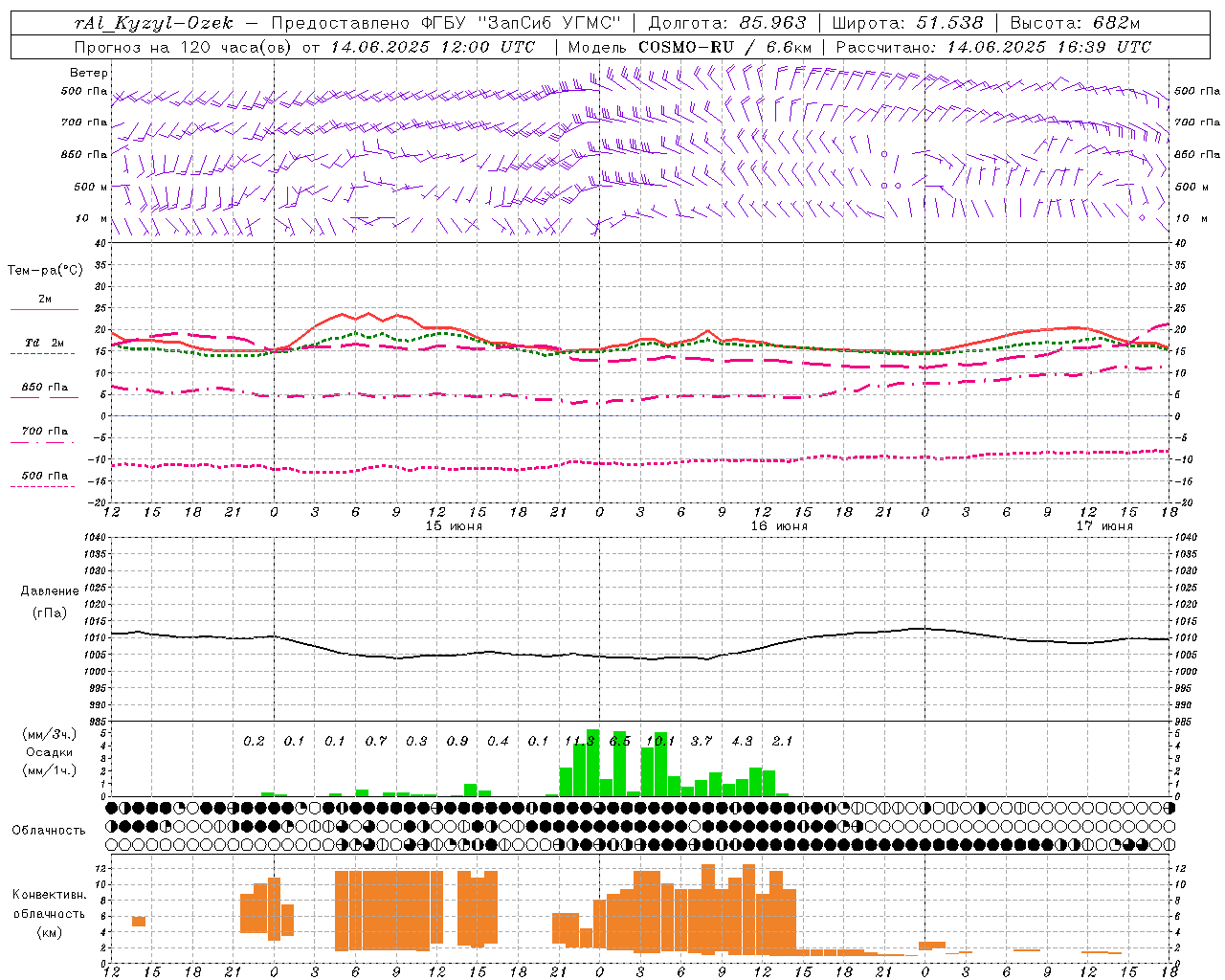Click the 6.5 precipitation total value
The height and width of the screenshot is (980, 1225).
point(620,742)
